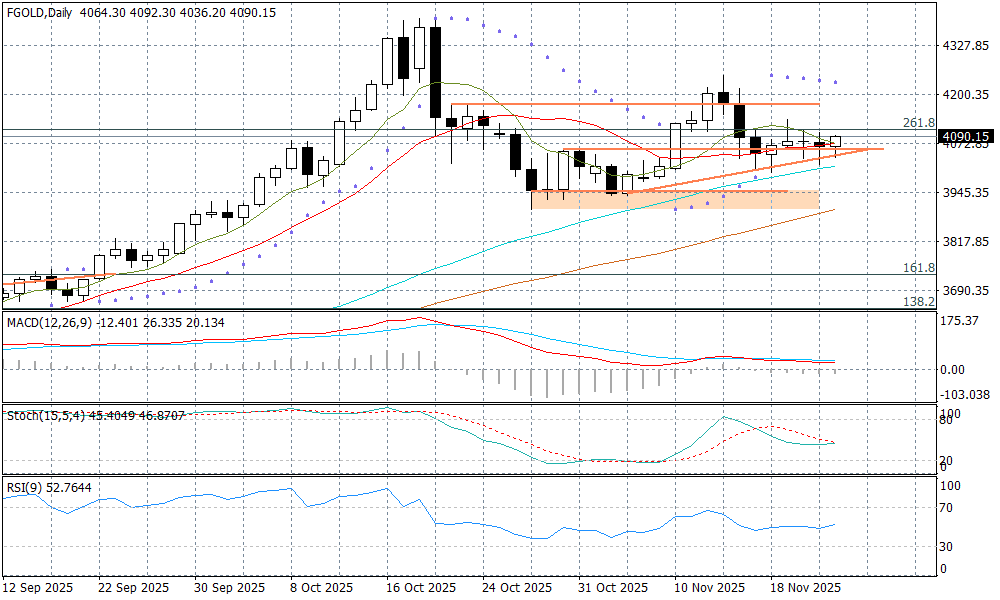1000x600 pixels.
Task: Select the 10 Nov 2025 date label
Action: [709, 587]
